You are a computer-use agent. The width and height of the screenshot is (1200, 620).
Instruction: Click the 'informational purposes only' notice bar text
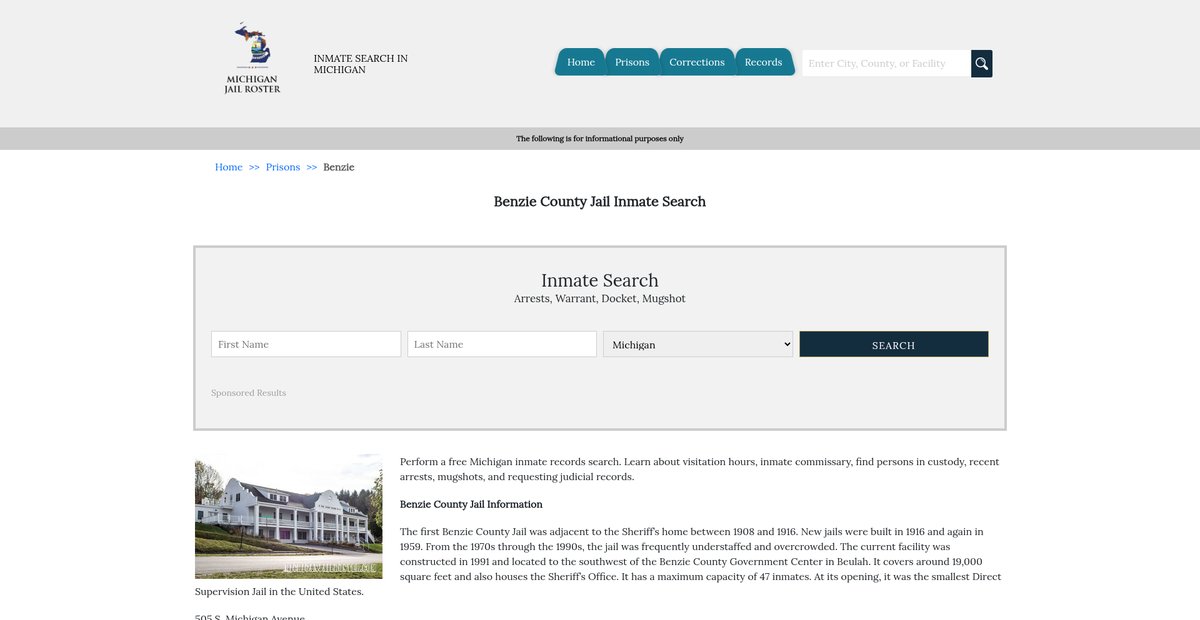[600, 139]
